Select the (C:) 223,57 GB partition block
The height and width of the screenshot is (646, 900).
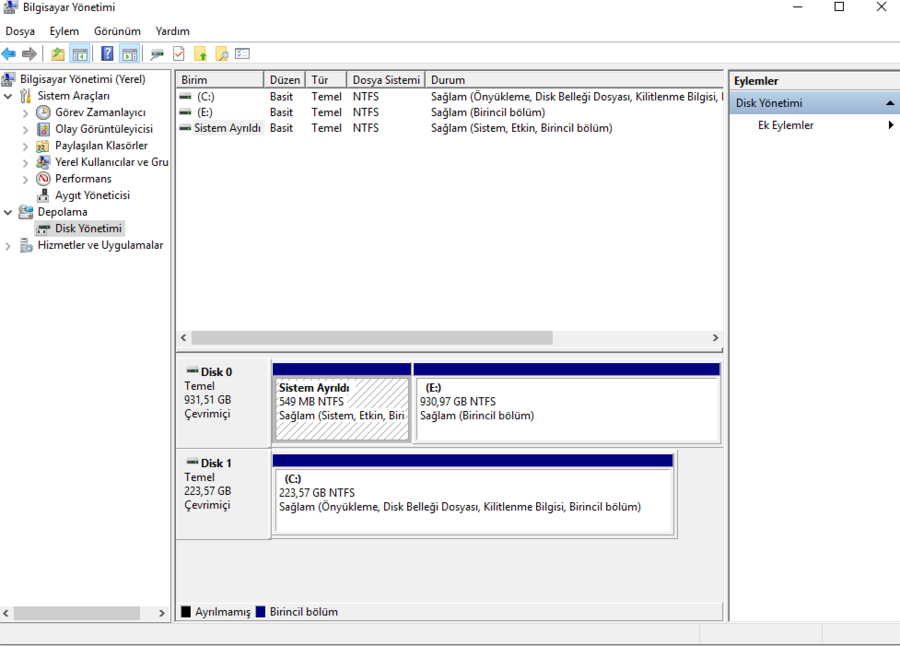(473, 494)
